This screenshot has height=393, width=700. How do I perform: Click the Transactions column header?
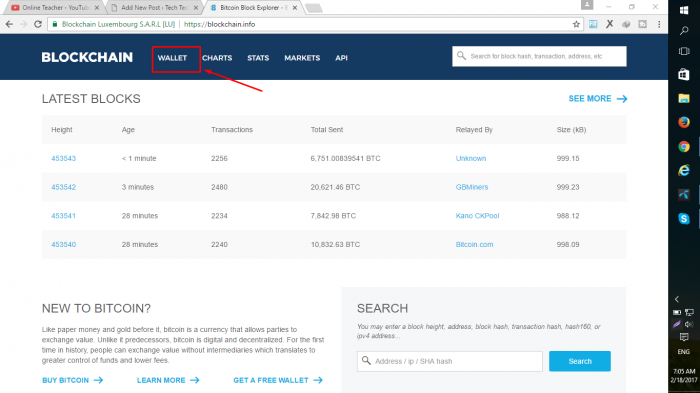(232, 130)
